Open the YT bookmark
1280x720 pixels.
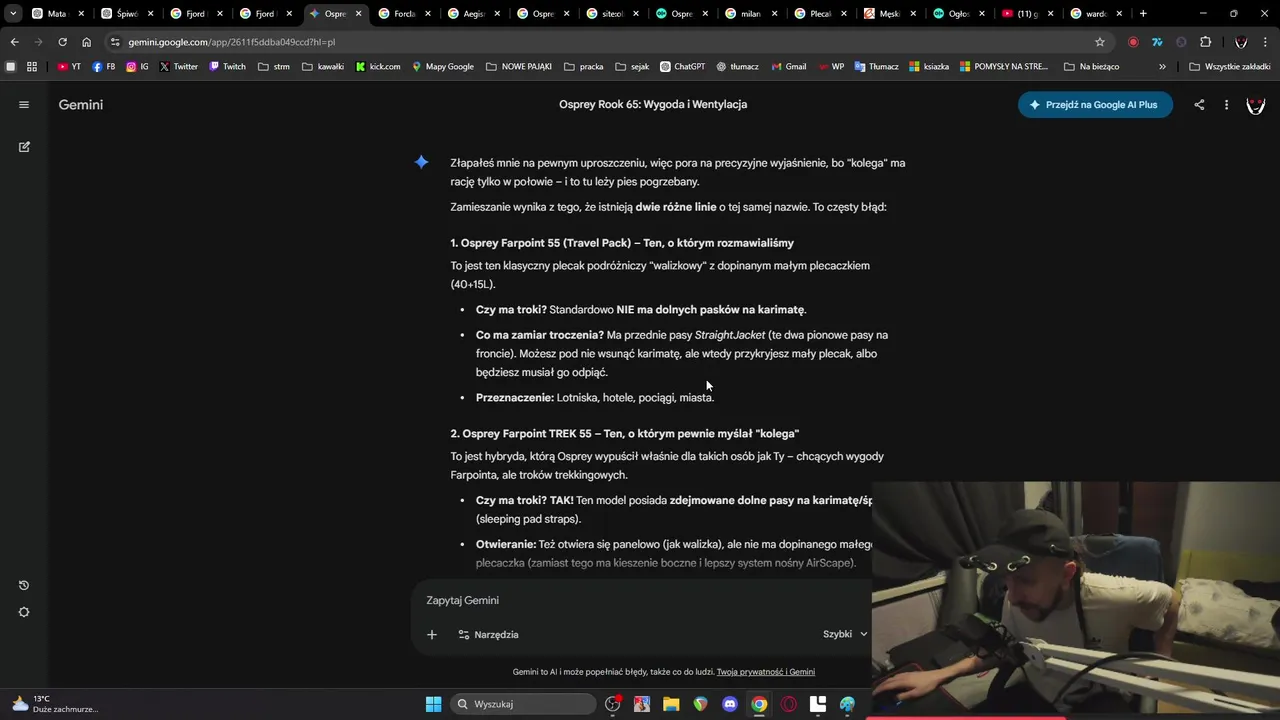(x=69, y=67)
